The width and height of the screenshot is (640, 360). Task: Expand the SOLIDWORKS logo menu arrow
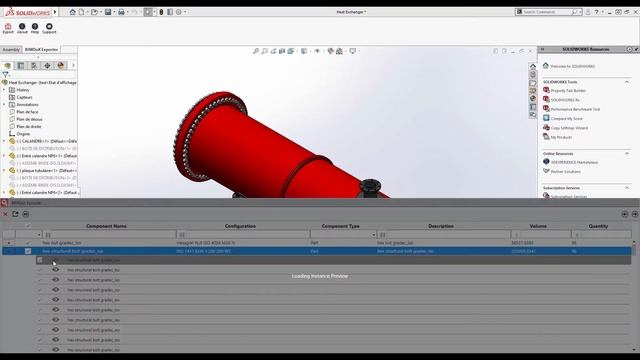click(55, 12)
